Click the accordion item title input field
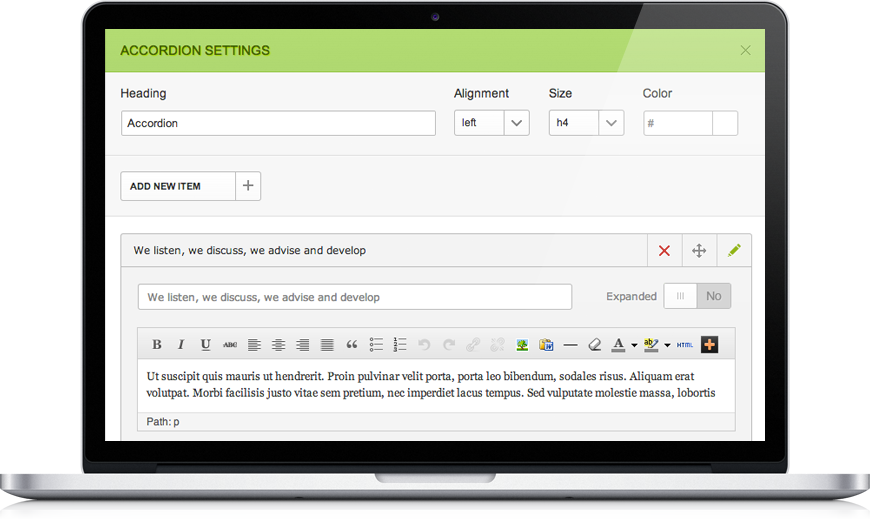The width and height of the screenshot is (870, 519). click(x=355, y=297)
